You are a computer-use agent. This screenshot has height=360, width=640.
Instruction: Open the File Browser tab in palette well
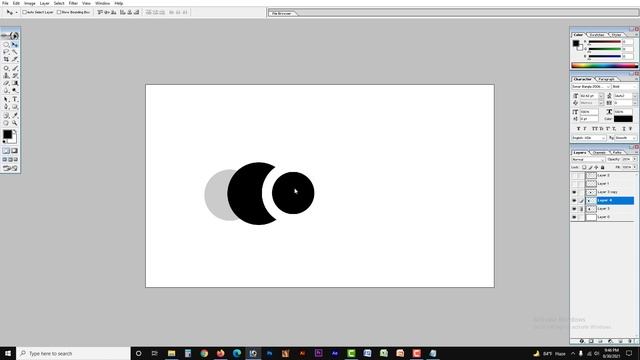(x=282, y=13)
